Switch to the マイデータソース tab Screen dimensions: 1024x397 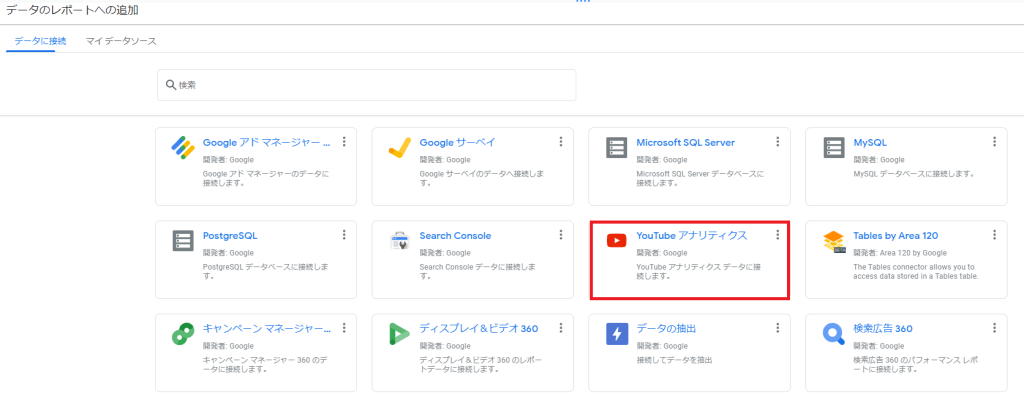pyautogui.click(x=121, y=40)
